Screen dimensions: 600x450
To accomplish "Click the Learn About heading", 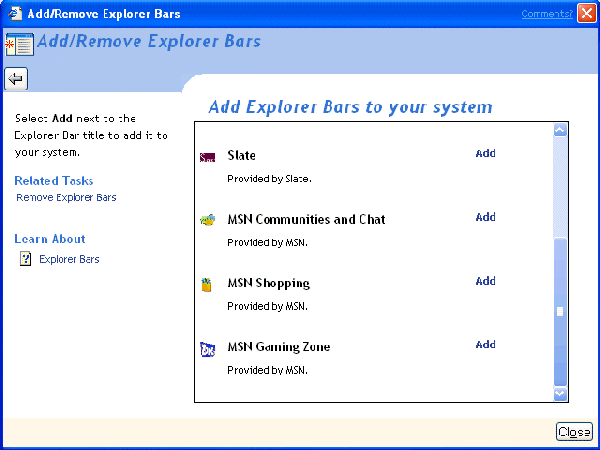I will point(50,239).
